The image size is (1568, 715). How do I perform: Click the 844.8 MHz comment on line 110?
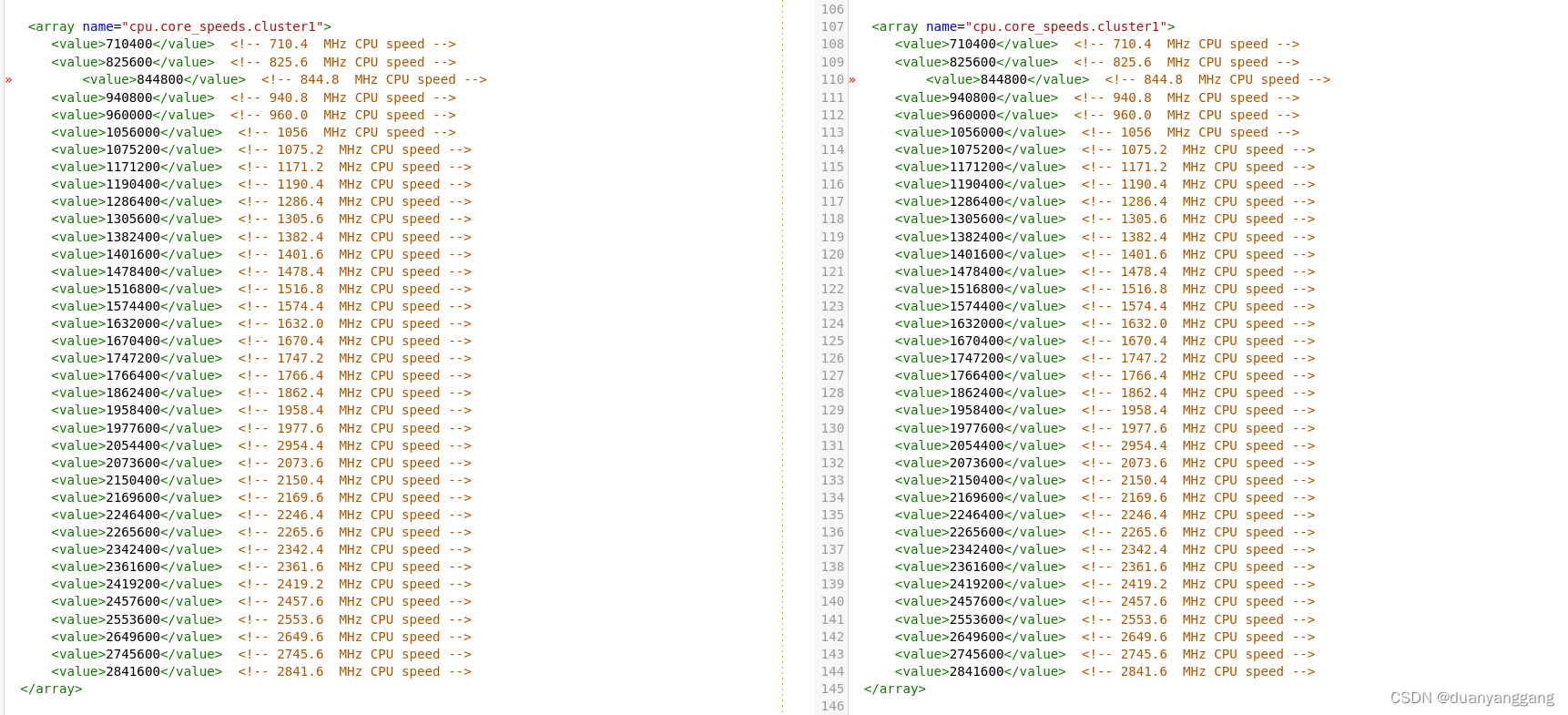1217,79
